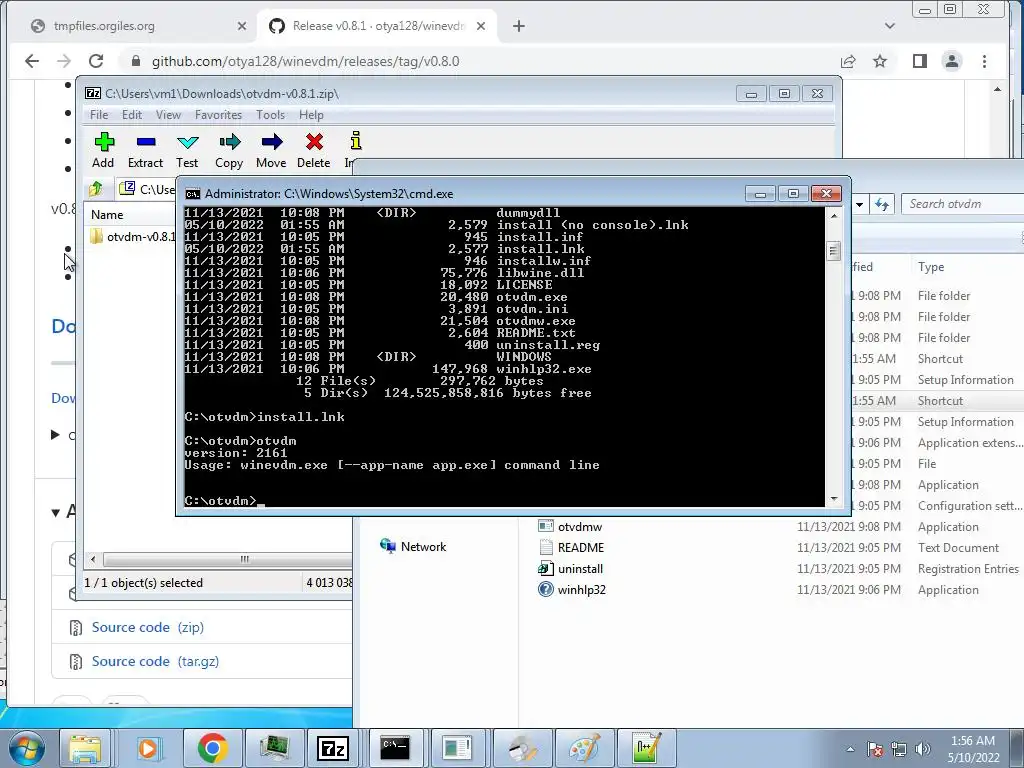Click the volume speaker tray icon
Screen dimensions: 1024x768
[x=923, y=749]
